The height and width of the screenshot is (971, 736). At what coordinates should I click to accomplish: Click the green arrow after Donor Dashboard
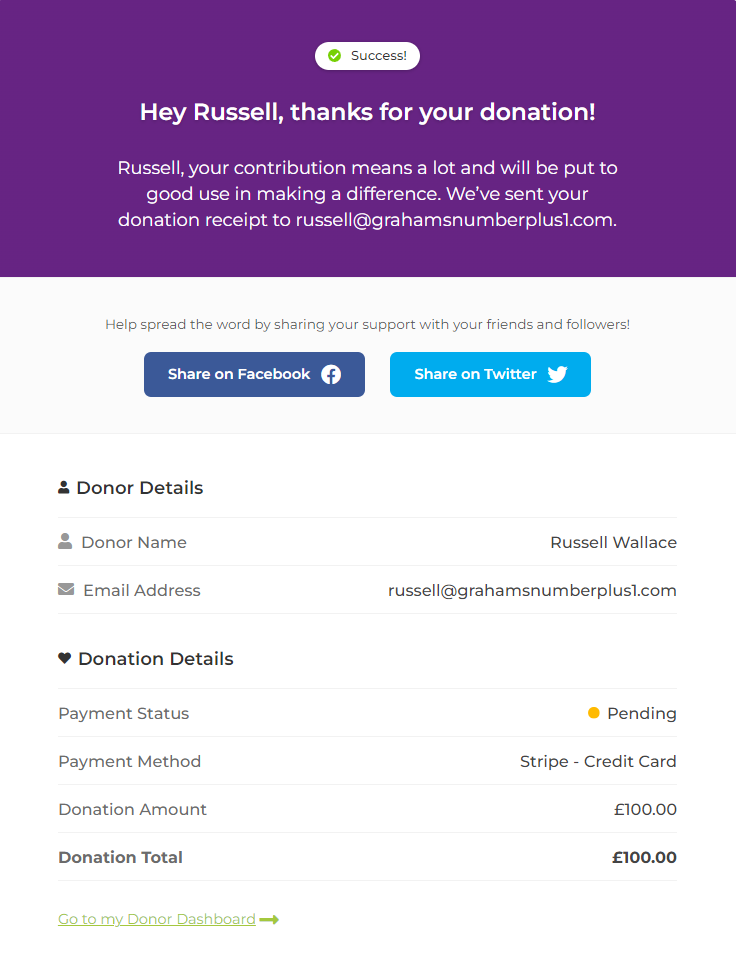tap(269, 920)
